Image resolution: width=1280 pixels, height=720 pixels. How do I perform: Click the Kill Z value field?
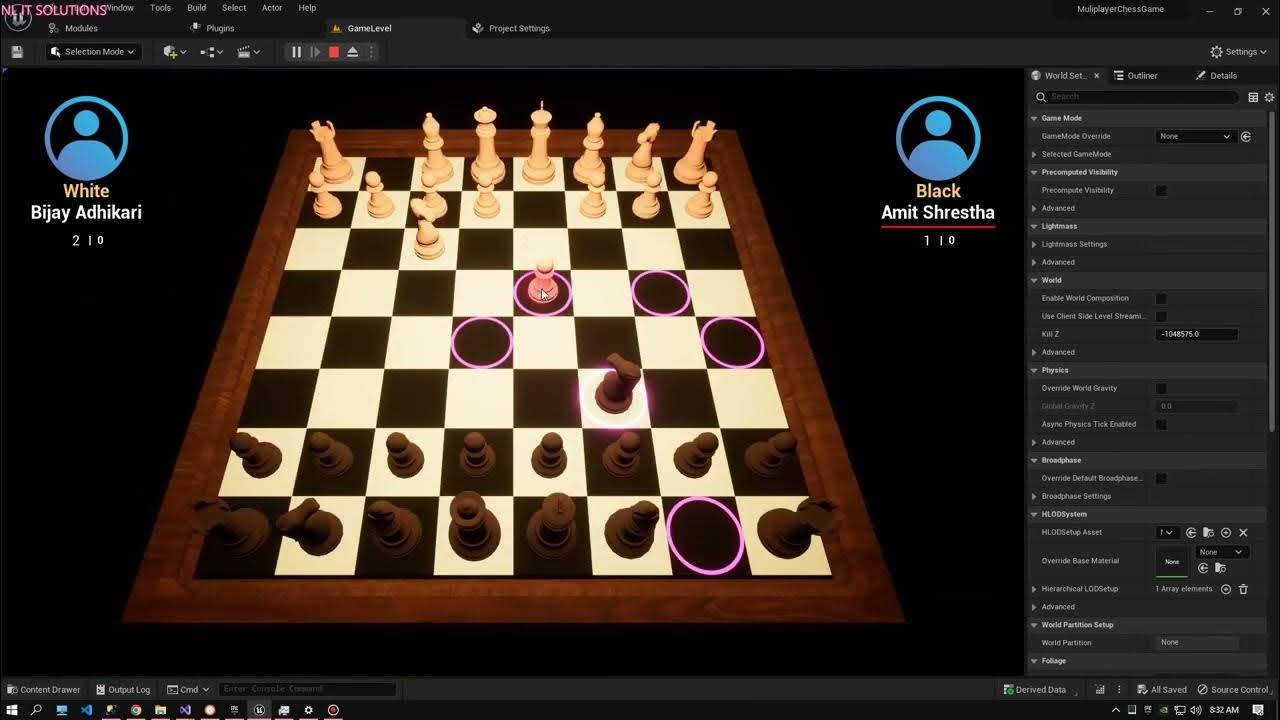[x=1197, y=334]
